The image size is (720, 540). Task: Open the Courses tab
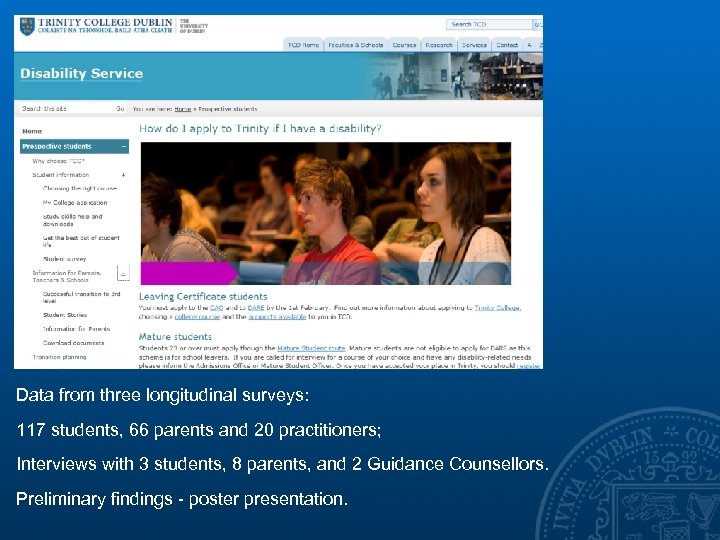[404, 45]
